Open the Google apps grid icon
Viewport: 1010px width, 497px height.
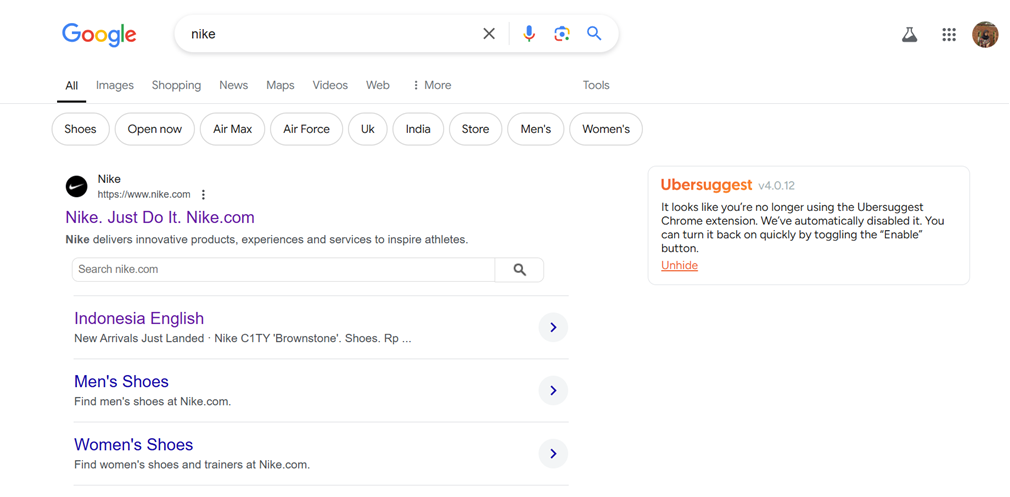949,35
